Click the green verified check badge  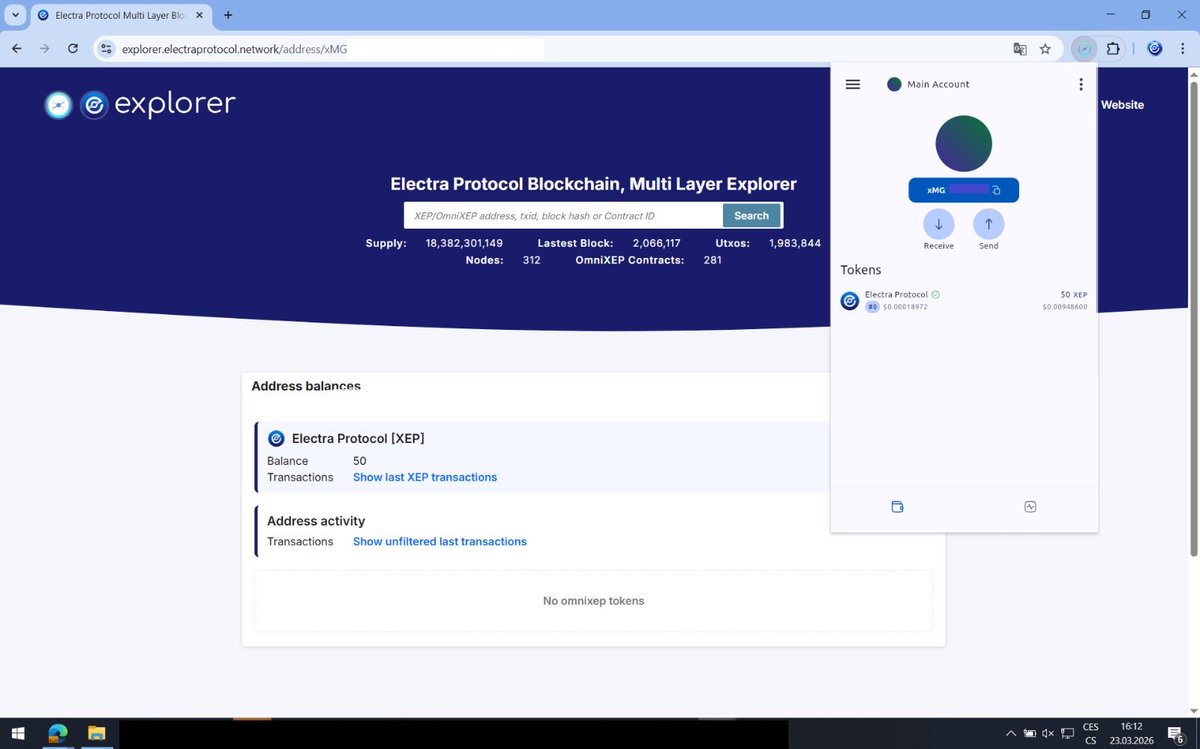pos(935,295)
